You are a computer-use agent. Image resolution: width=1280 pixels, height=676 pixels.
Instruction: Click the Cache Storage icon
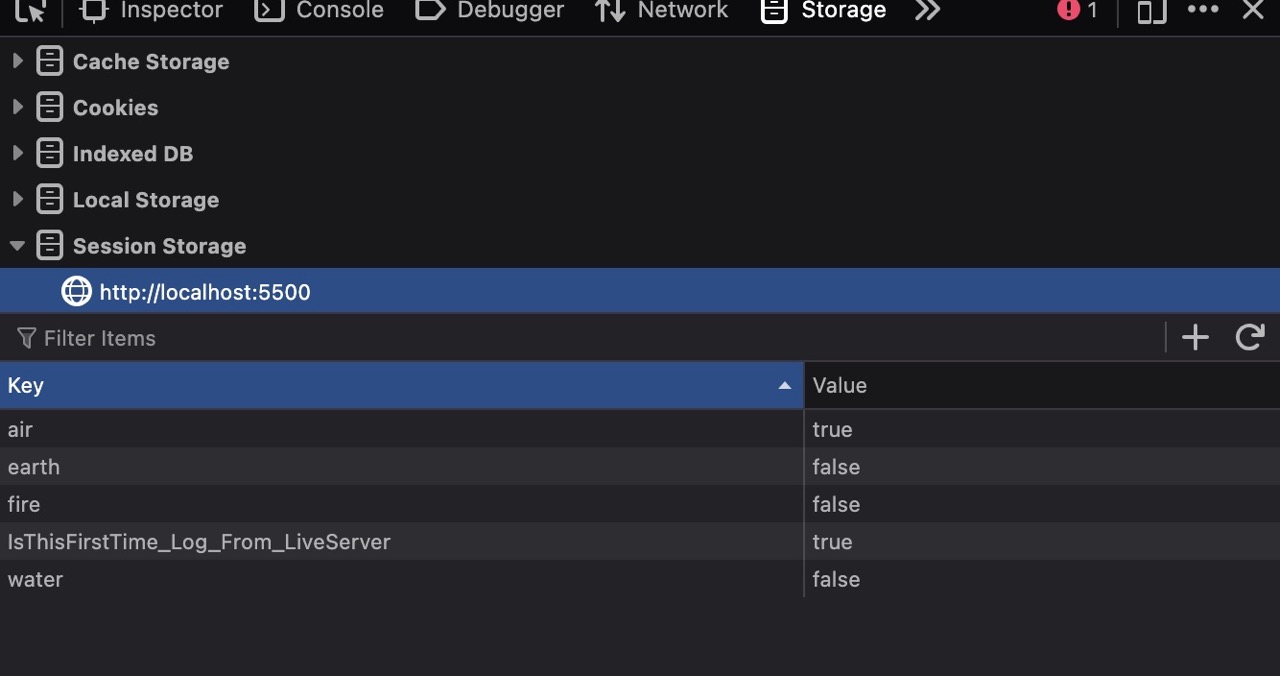click(49, 61)
